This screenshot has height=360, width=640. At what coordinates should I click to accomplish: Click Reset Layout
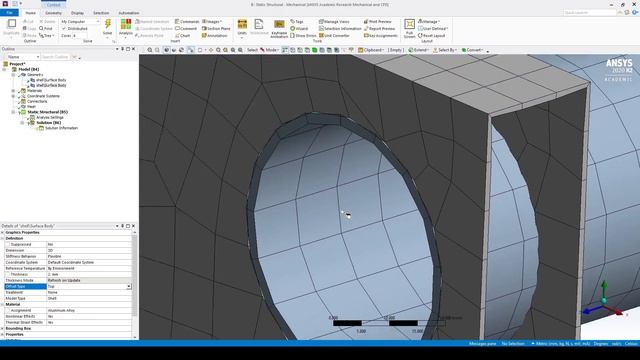point(431,36)
